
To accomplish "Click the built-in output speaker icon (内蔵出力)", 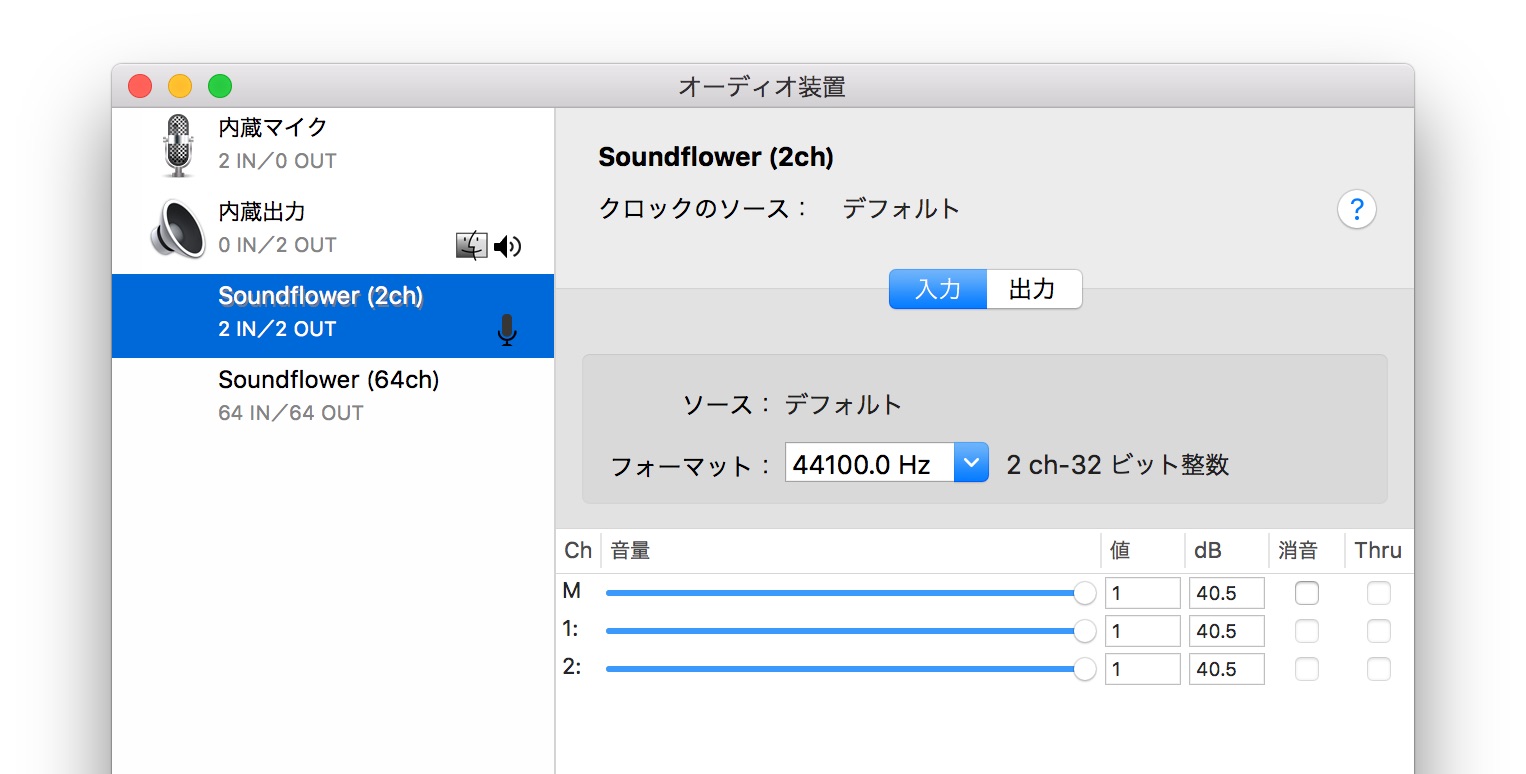I will click(178, 229).
